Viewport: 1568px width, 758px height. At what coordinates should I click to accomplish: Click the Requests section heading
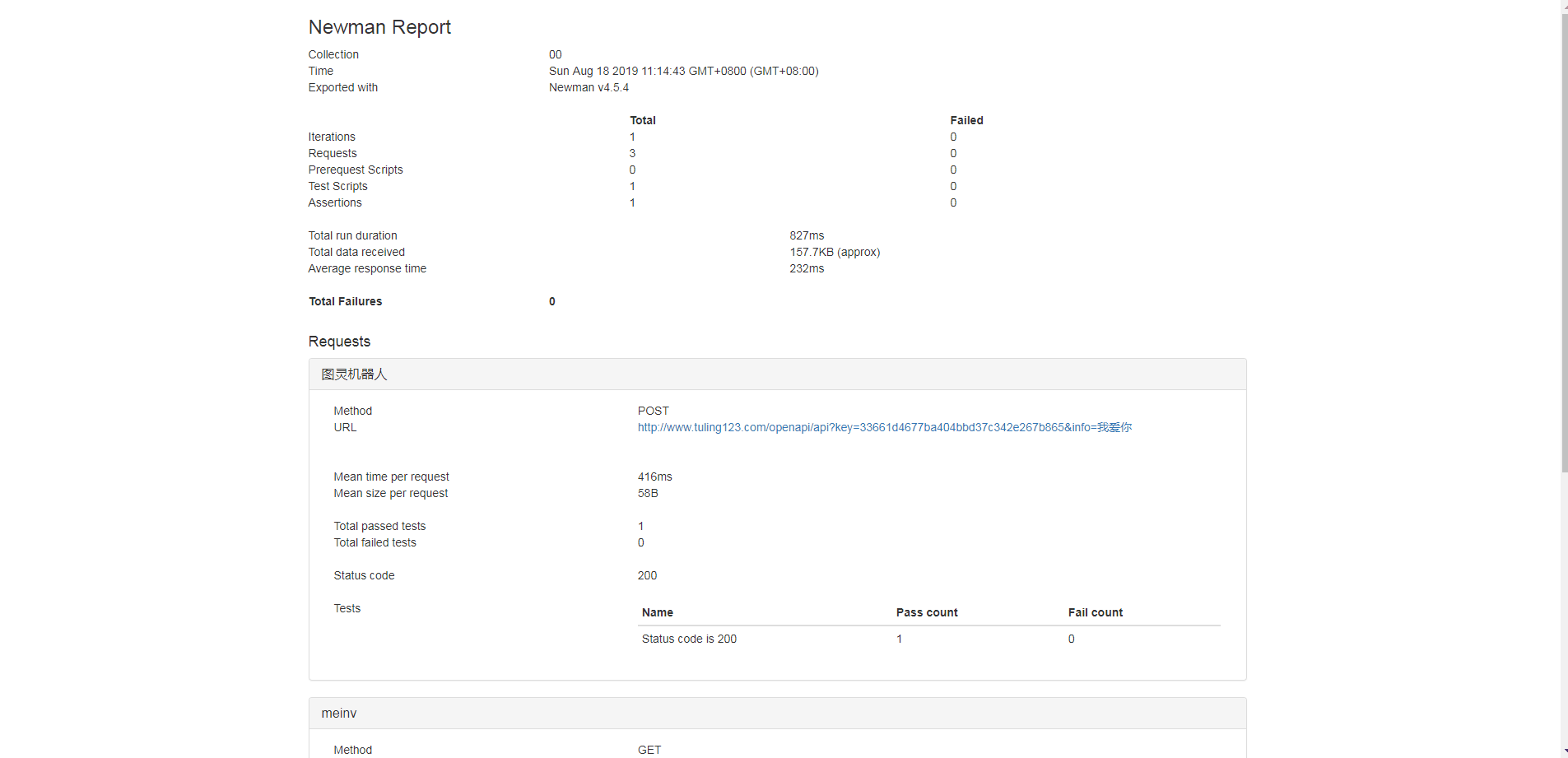point(339,342)
